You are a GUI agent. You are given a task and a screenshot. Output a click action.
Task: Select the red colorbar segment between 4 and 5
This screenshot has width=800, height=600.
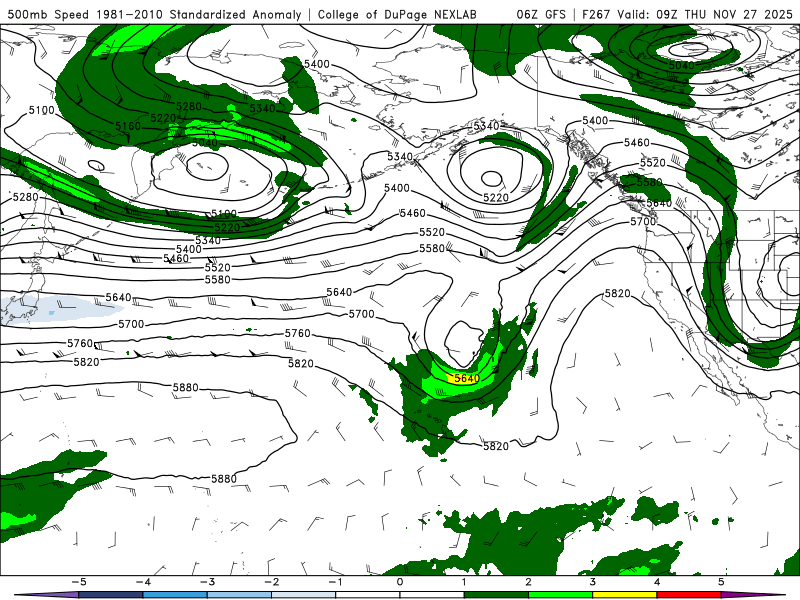tap(689, 595)
